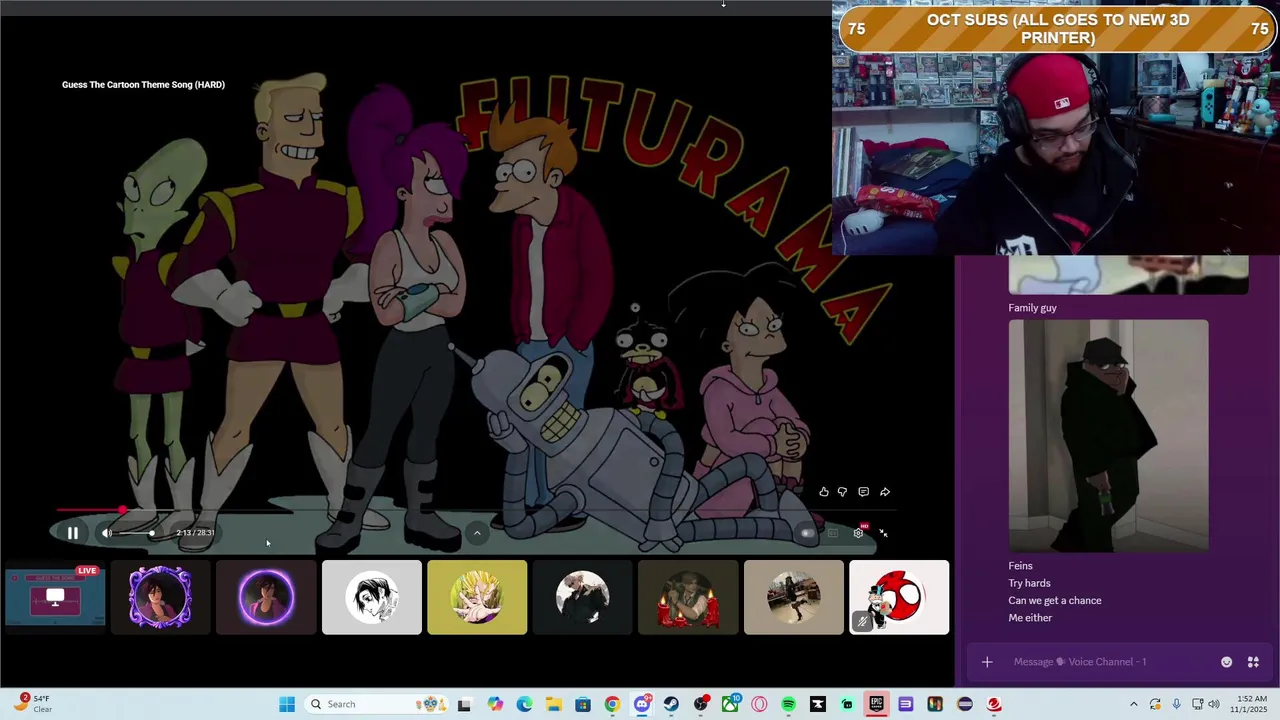Screen dimensions: 1280x720
Task: Focus the Message Voice Channel input box
Action: 1110,662
